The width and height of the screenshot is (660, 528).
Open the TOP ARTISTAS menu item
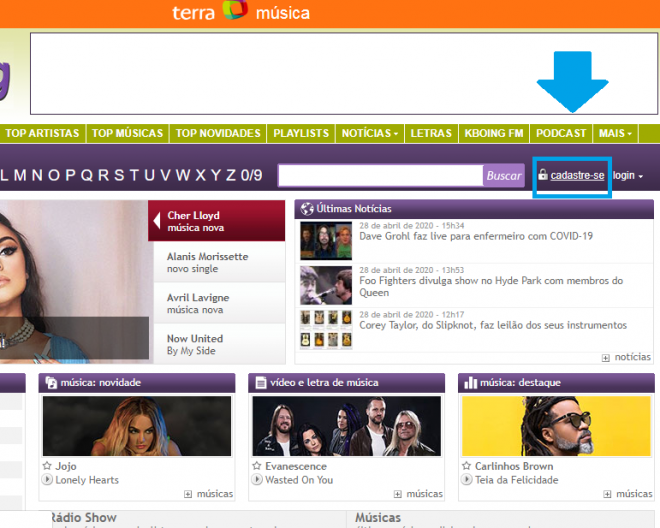pyautogui.click(x=42, y=133)
